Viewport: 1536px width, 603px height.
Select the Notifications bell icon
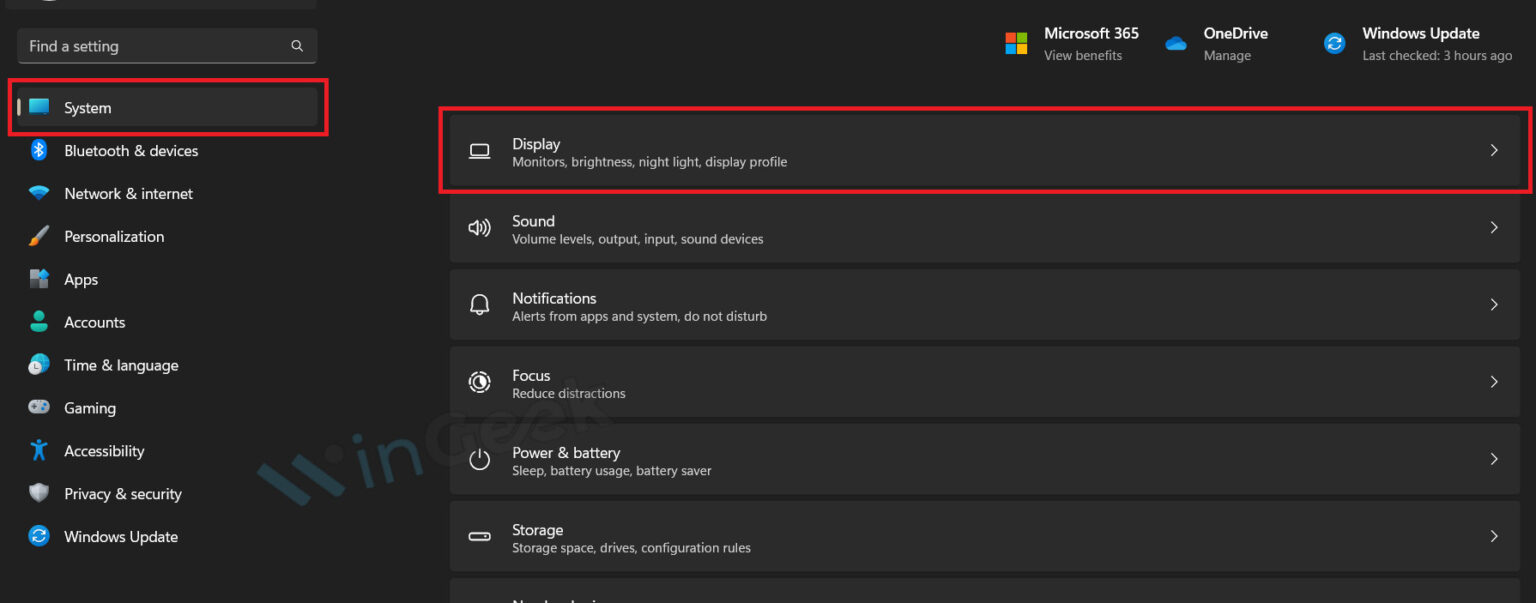479,305
